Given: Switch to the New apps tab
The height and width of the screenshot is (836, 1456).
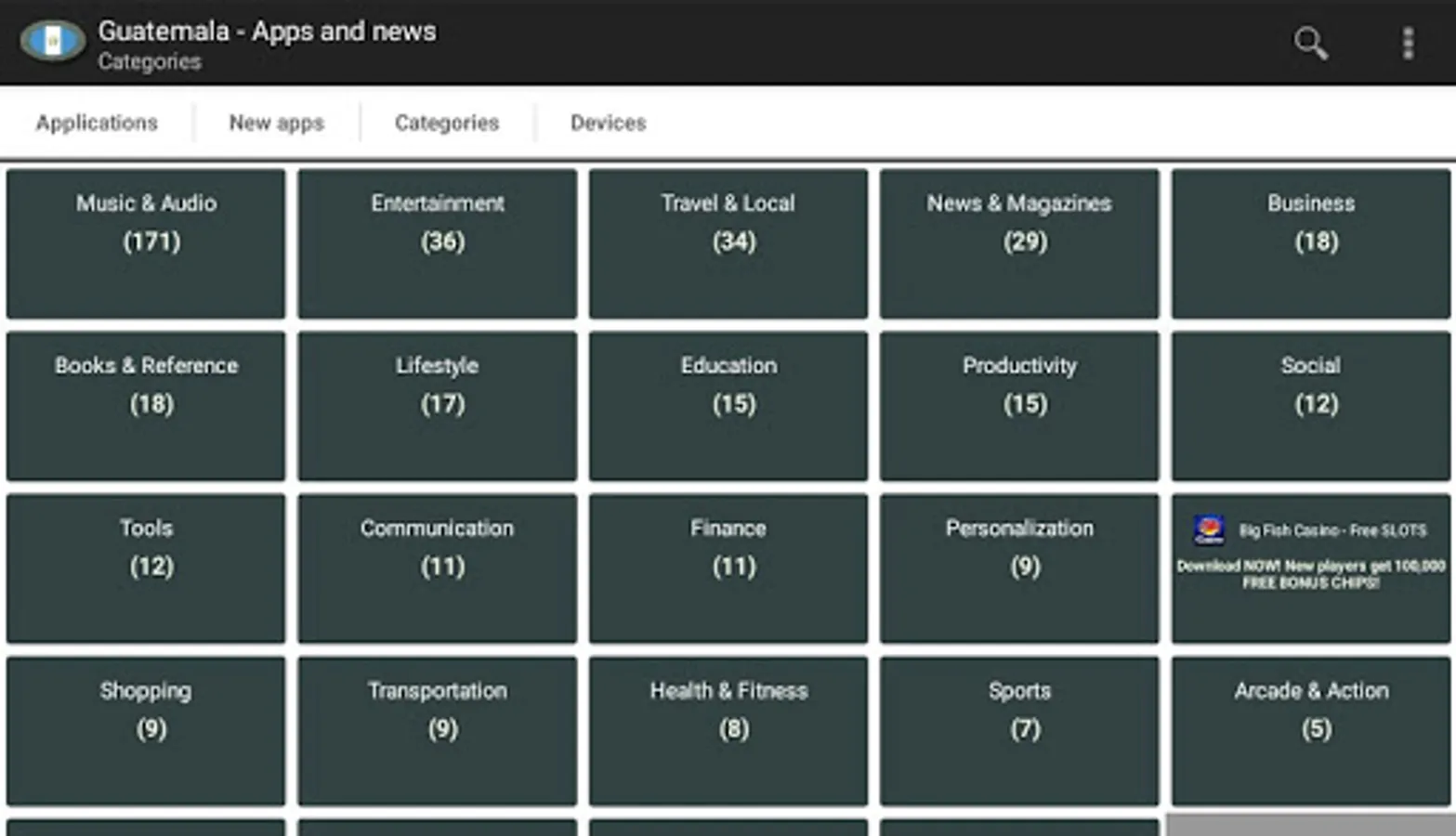Looking at the screenshot, I should [276, 123].
